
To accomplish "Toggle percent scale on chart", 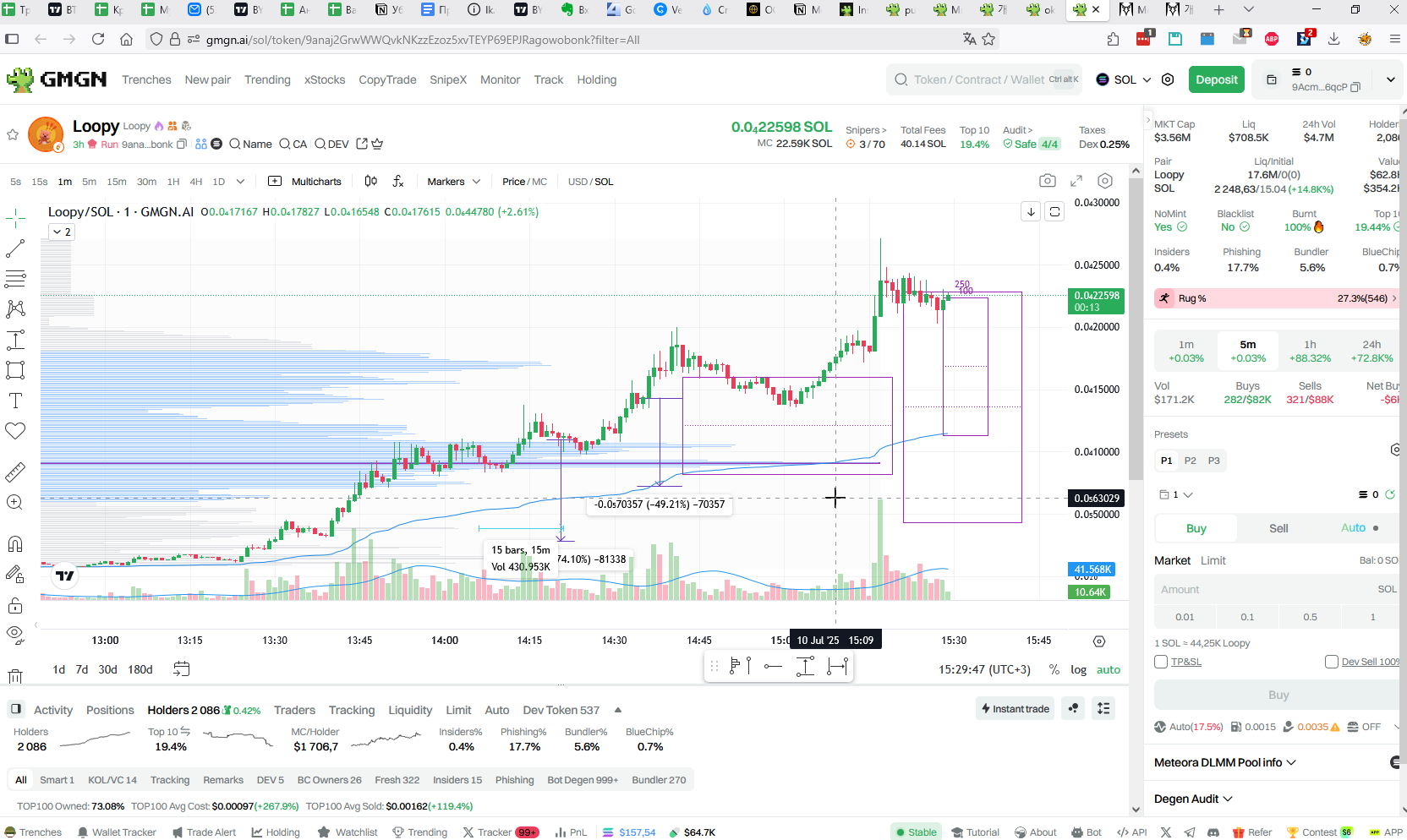I will (x=1054, y=669).
